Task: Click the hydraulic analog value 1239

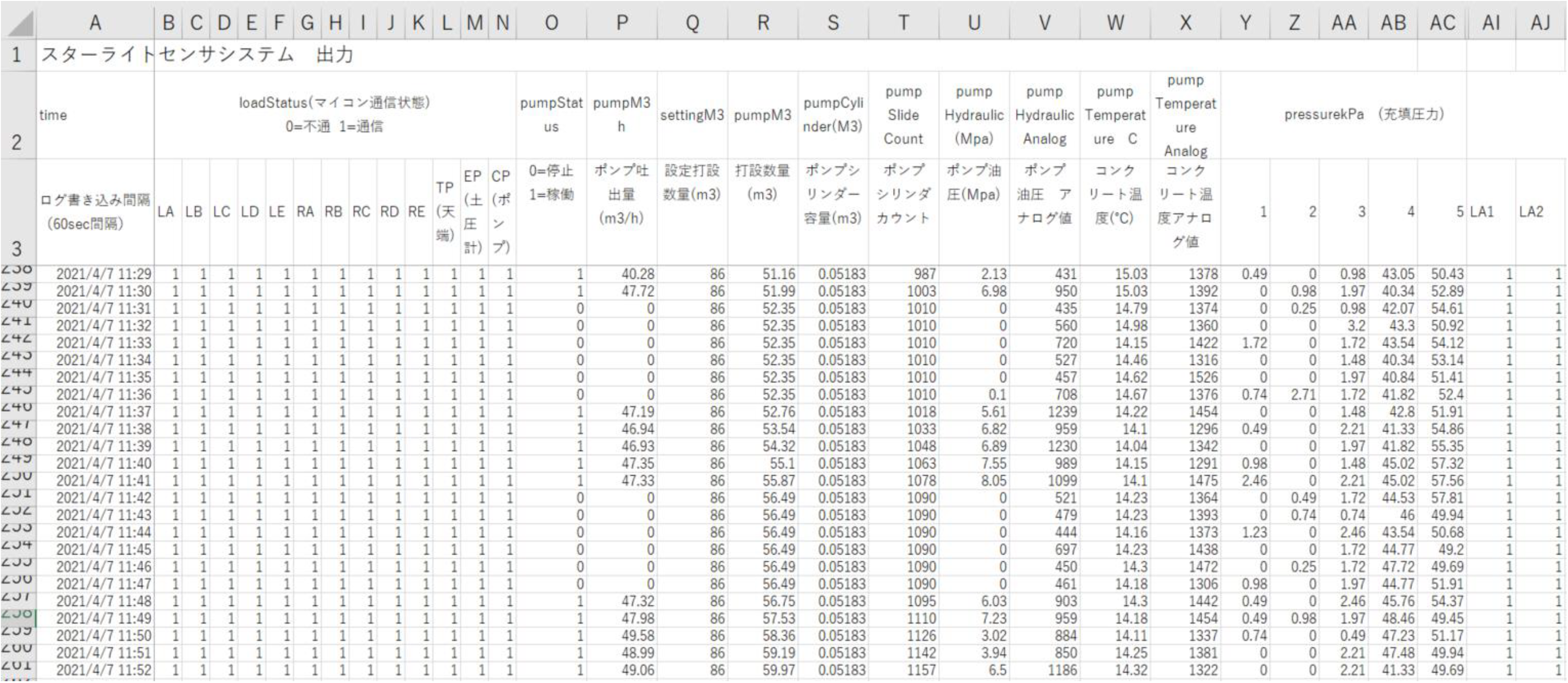Action: [x=1045, y=412]
